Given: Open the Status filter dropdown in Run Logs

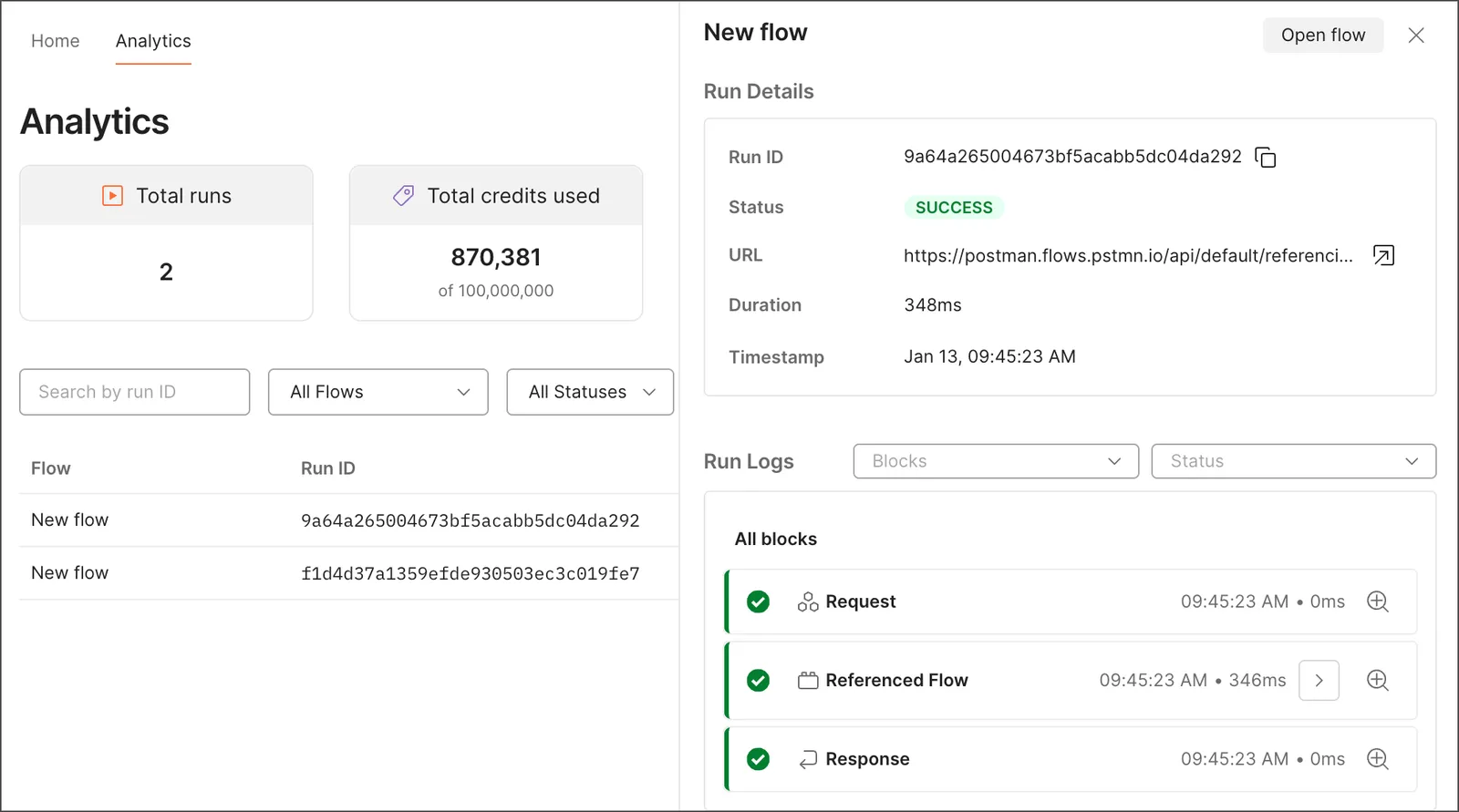Looking at the screenshot, I should (x=1293, y=461).
